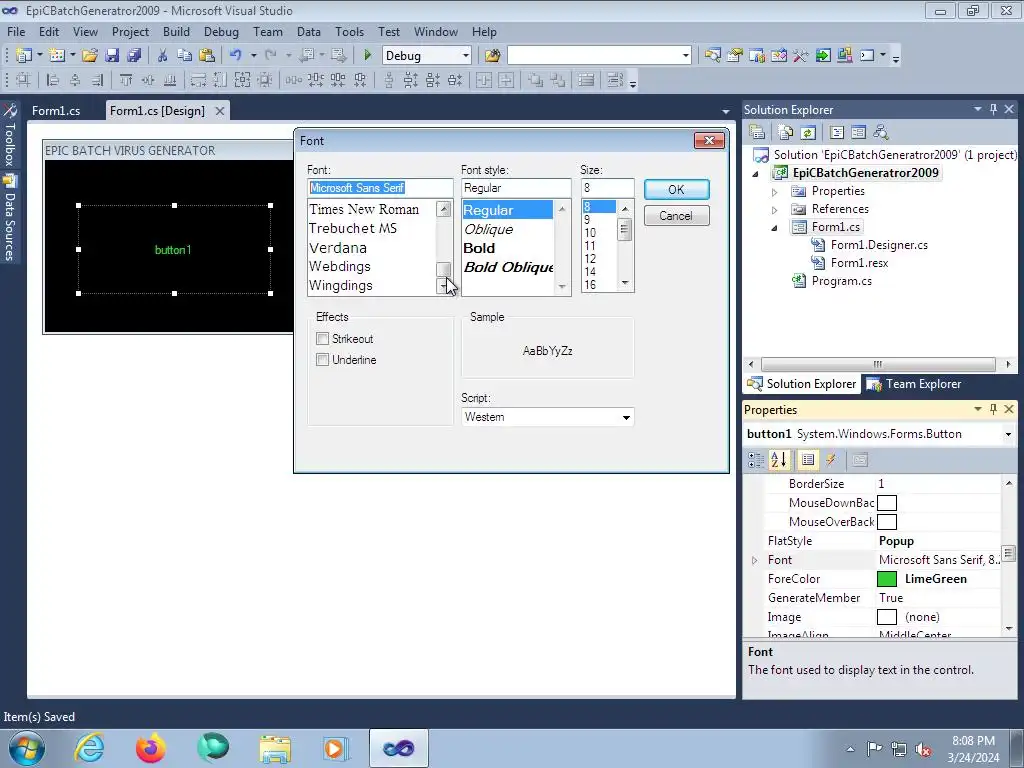Click the Open File toolbar icon
1024x768 pixels.
pos(89,56)
